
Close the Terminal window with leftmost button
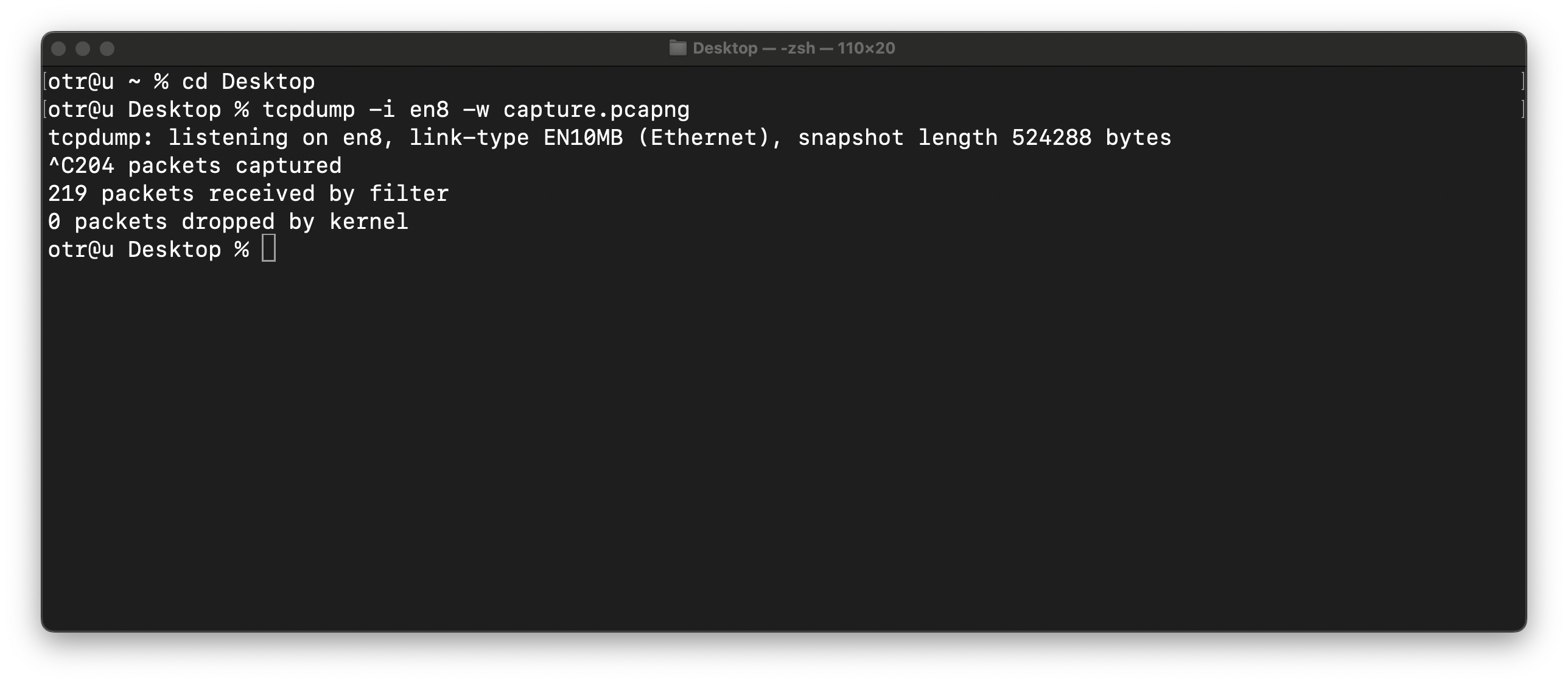[58, 49]
